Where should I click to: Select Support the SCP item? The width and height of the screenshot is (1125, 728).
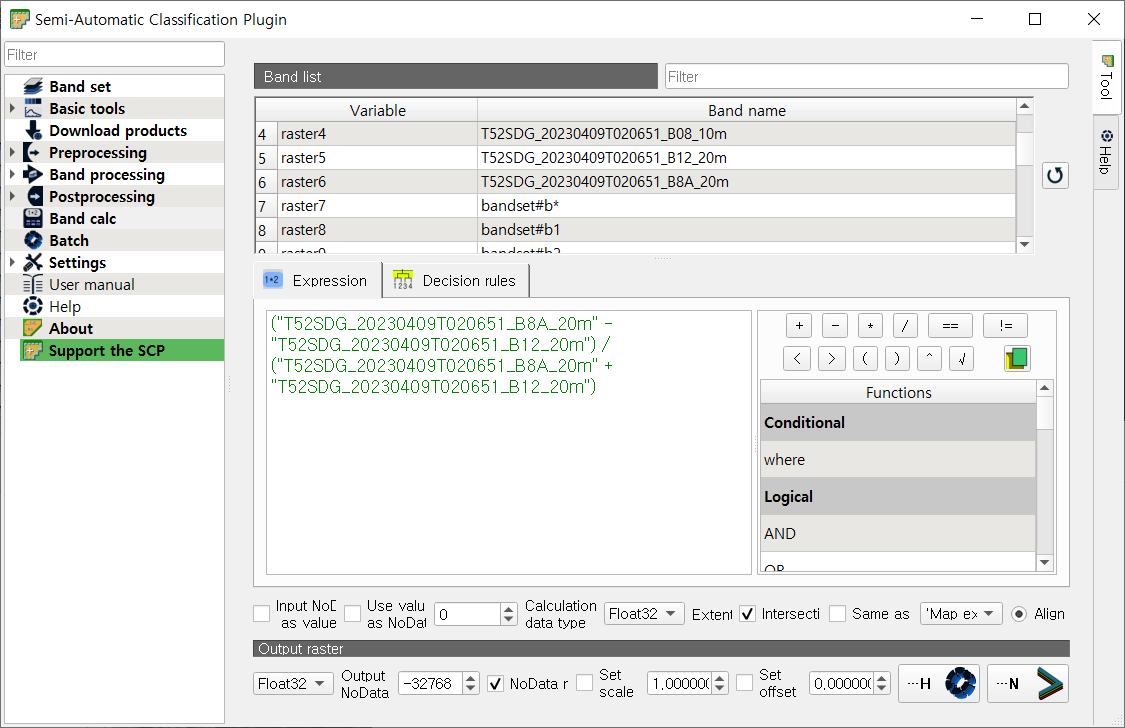click(x=122, y=351)
